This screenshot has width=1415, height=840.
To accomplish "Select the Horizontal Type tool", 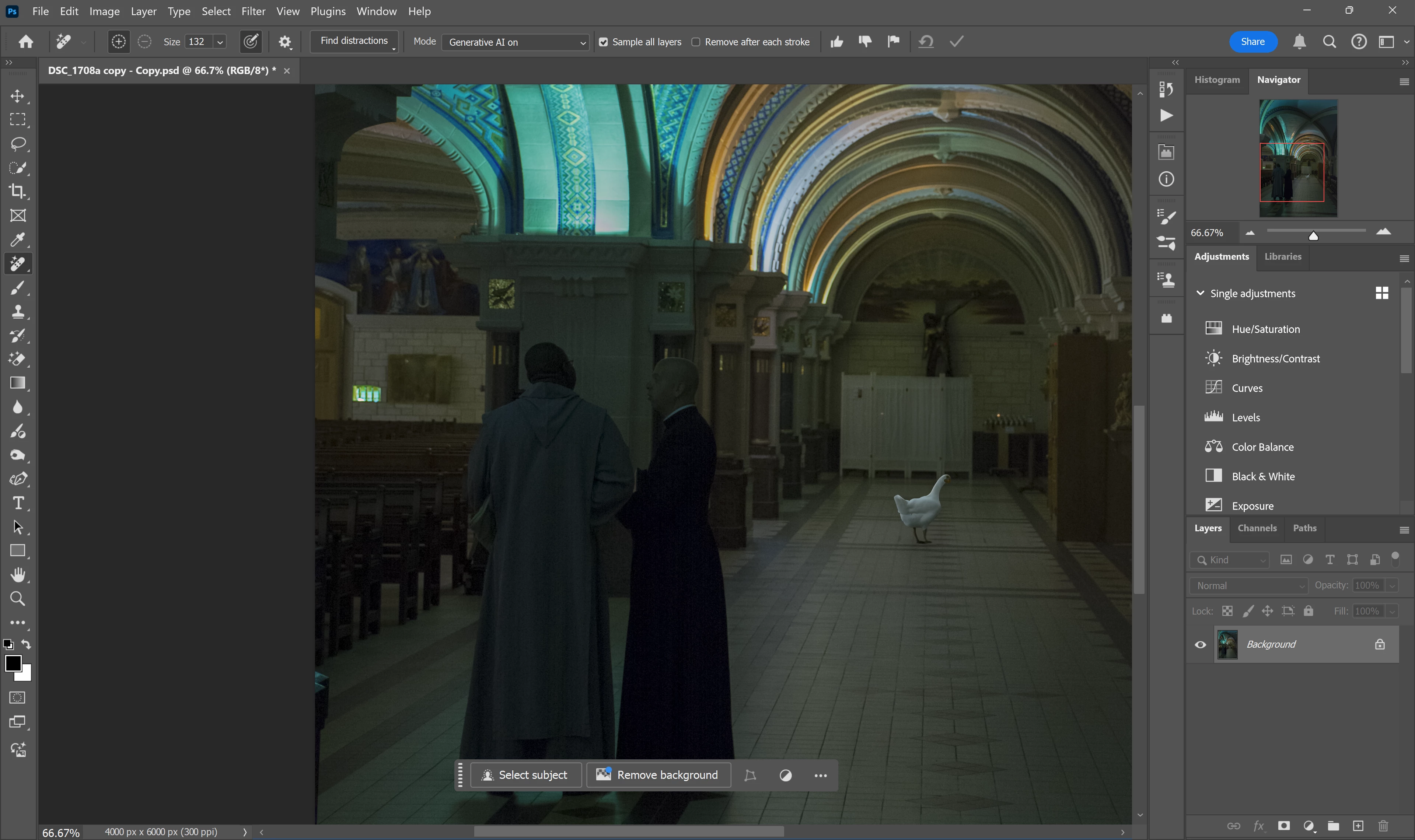I will 18,503.
